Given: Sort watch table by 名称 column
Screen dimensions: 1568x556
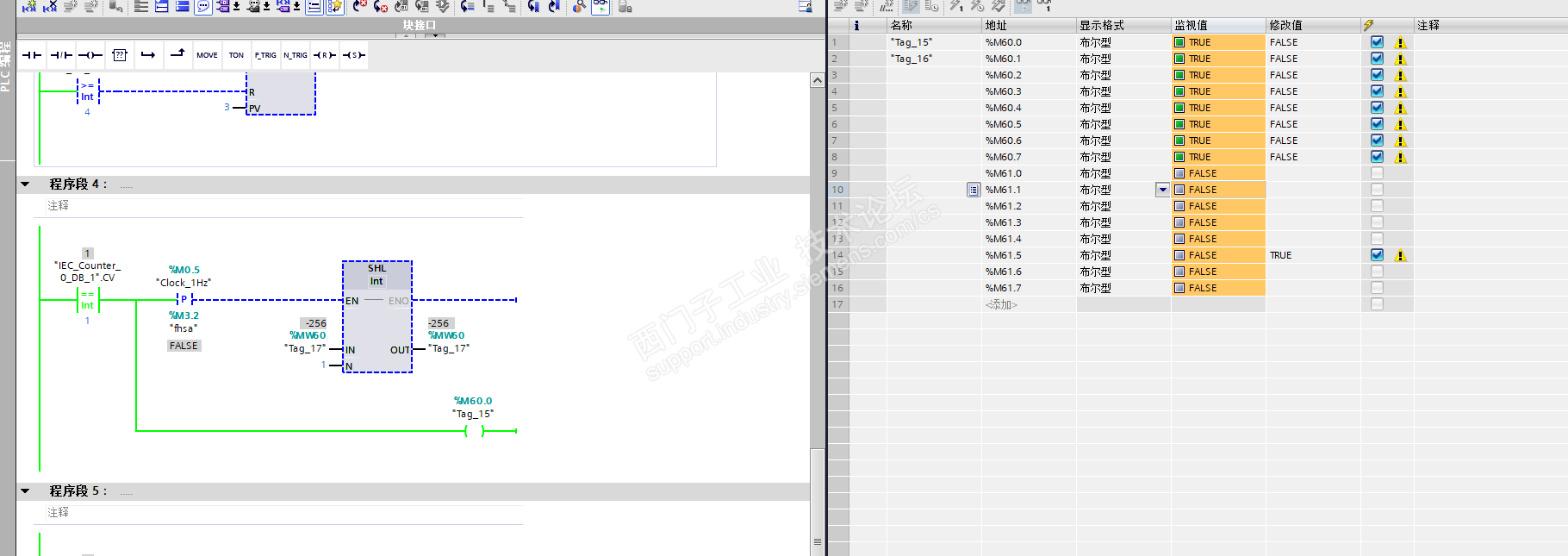Looking at the screenshot, I should pos(934,25).
